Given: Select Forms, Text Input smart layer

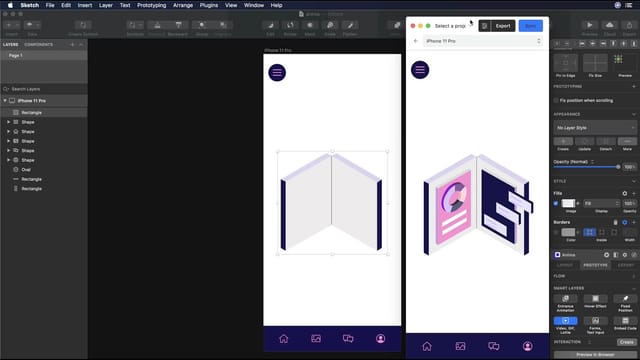Looking at the screenshot, I should [596, 321].
